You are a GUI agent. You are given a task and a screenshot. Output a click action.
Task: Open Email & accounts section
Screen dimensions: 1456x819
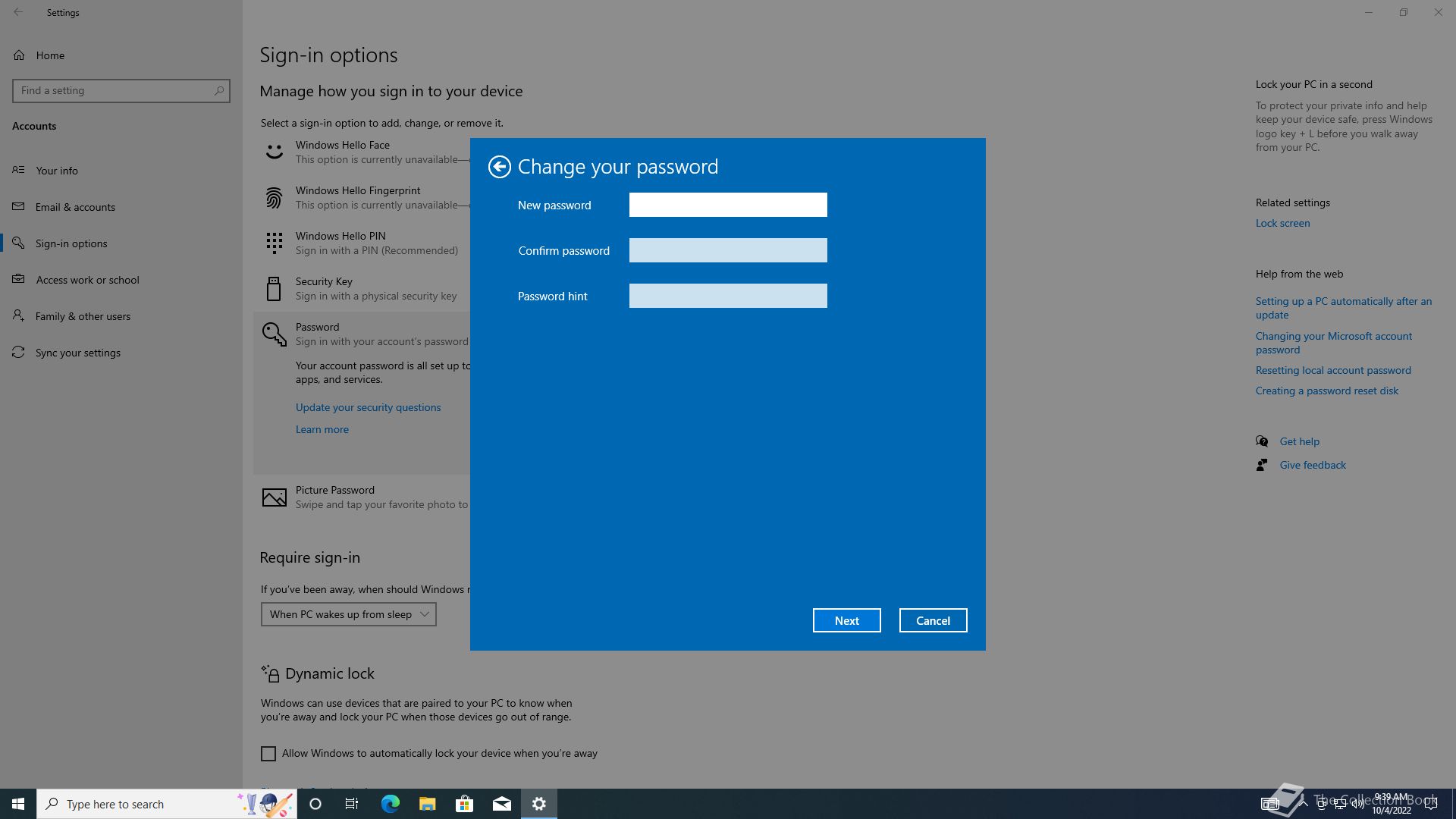75,207
